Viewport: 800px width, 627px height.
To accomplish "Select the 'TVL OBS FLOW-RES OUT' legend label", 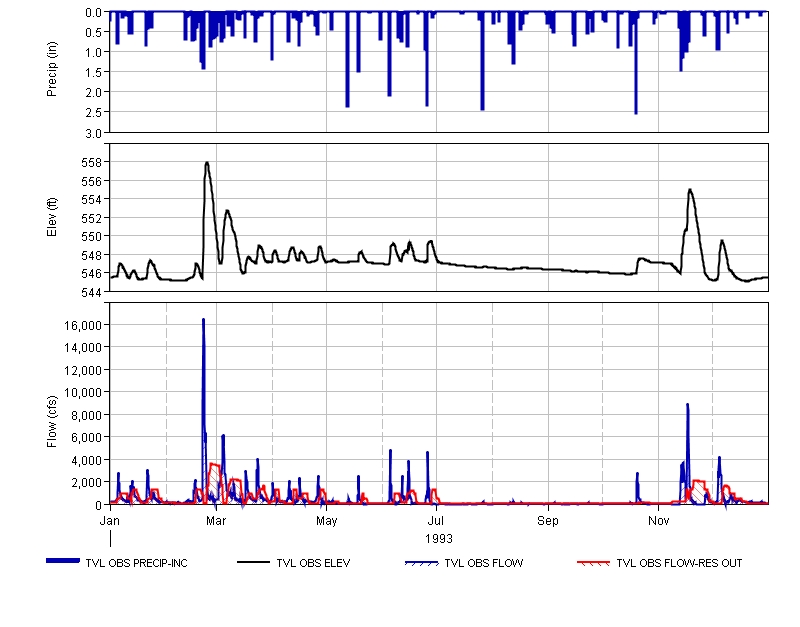I will (x=679, y=563).
